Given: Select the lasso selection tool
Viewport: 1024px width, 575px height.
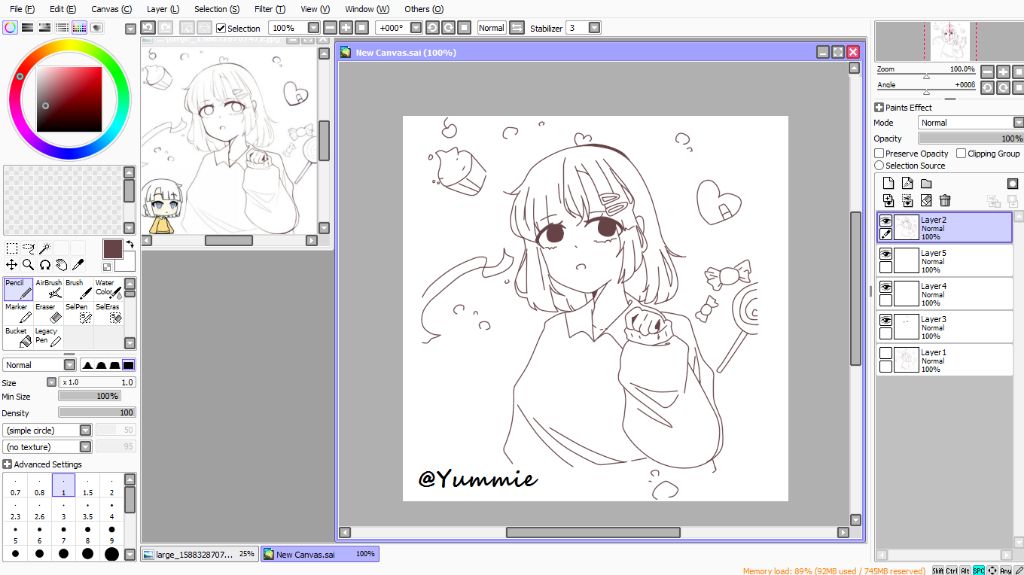Looking at the screenshot, I should pyautogui.click(x=28, y=248).
